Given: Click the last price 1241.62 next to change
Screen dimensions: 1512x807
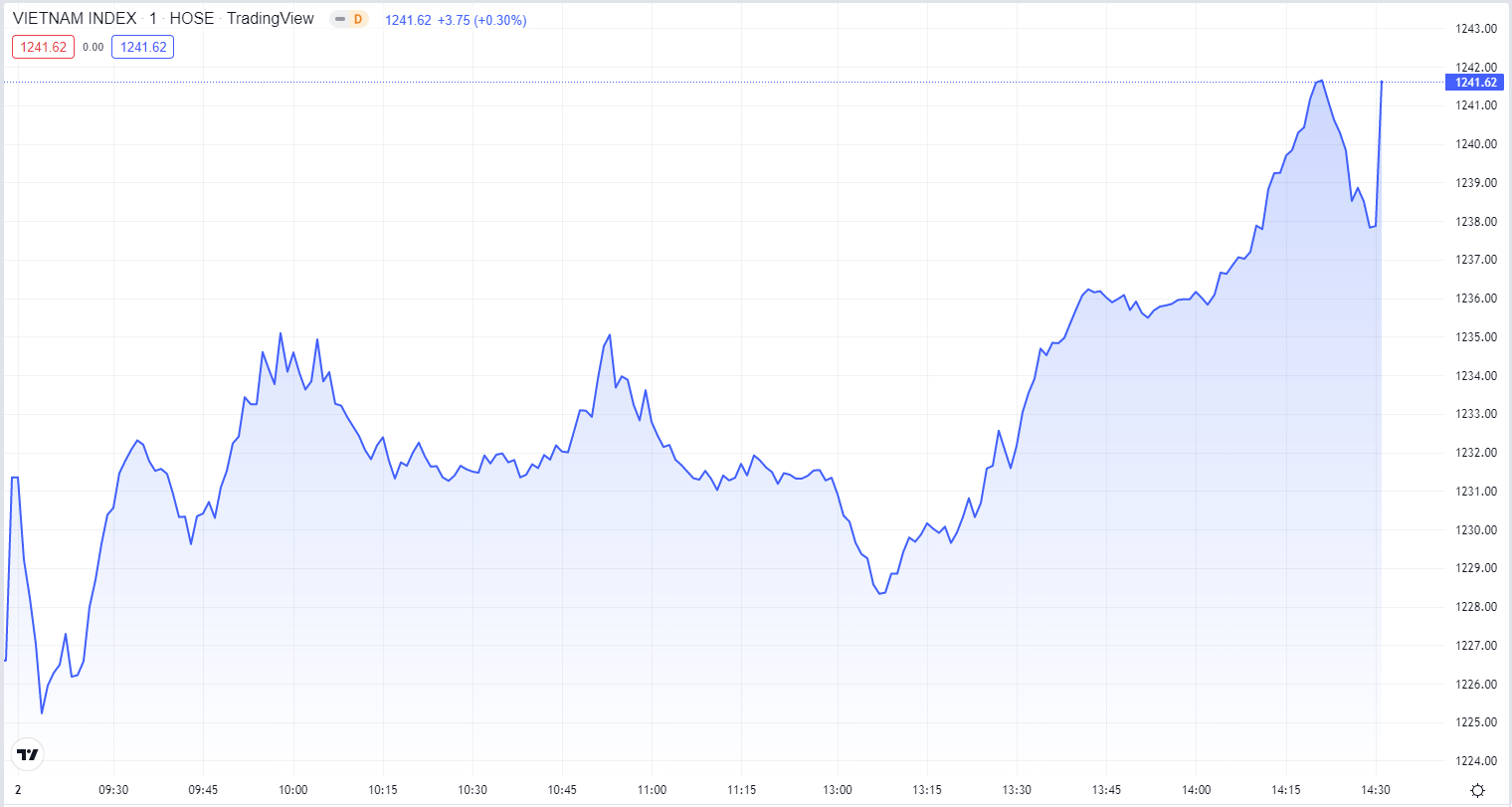Looking at the screenshot, I should pyautogui.click(x=408, y=20).
